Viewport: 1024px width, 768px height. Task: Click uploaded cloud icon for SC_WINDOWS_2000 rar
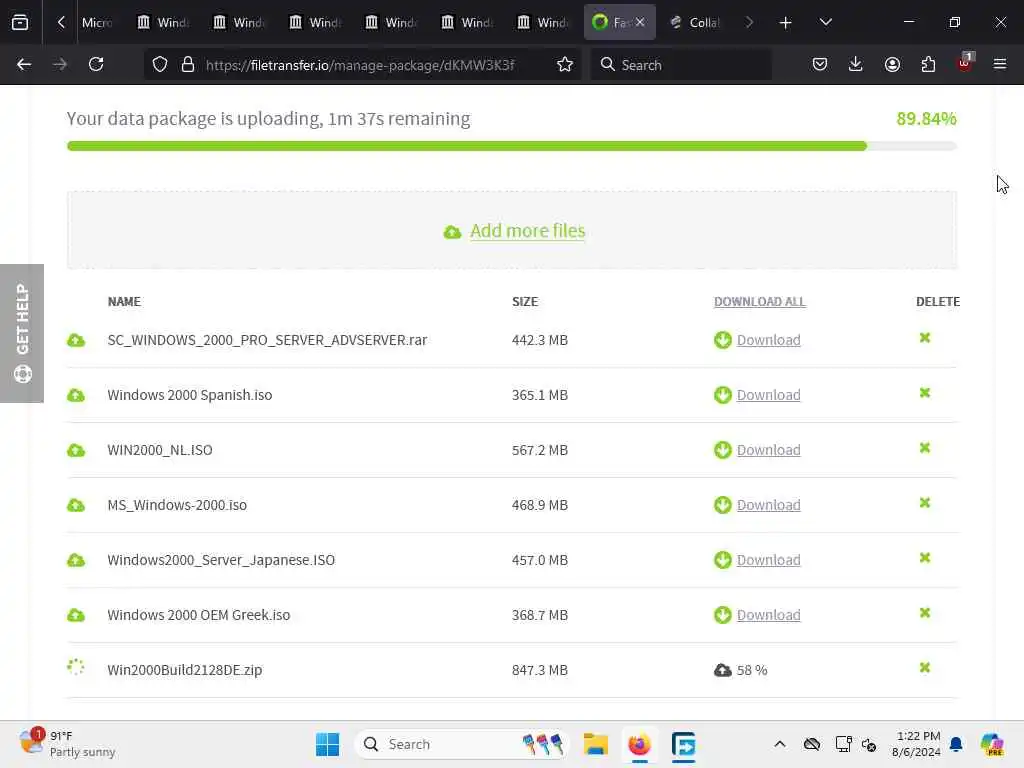76,340
